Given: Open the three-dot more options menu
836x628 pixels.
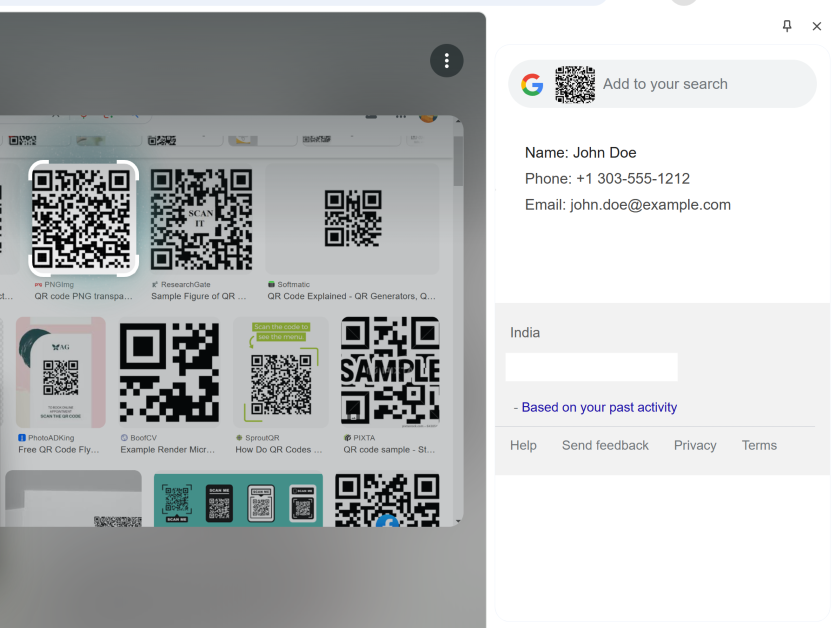Looking at the screenshot, I should point(446,61).
